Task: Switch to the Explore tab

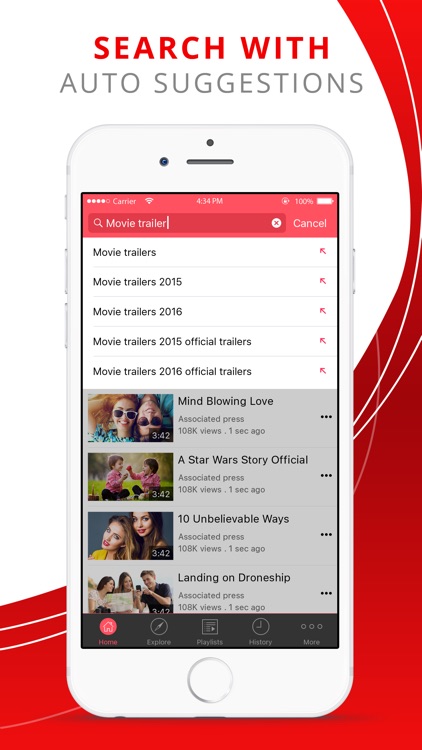Action: tap(159, 631)
